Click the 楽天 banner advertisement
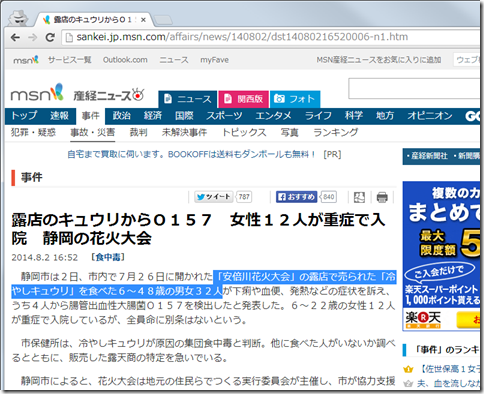 coord(441,256)
